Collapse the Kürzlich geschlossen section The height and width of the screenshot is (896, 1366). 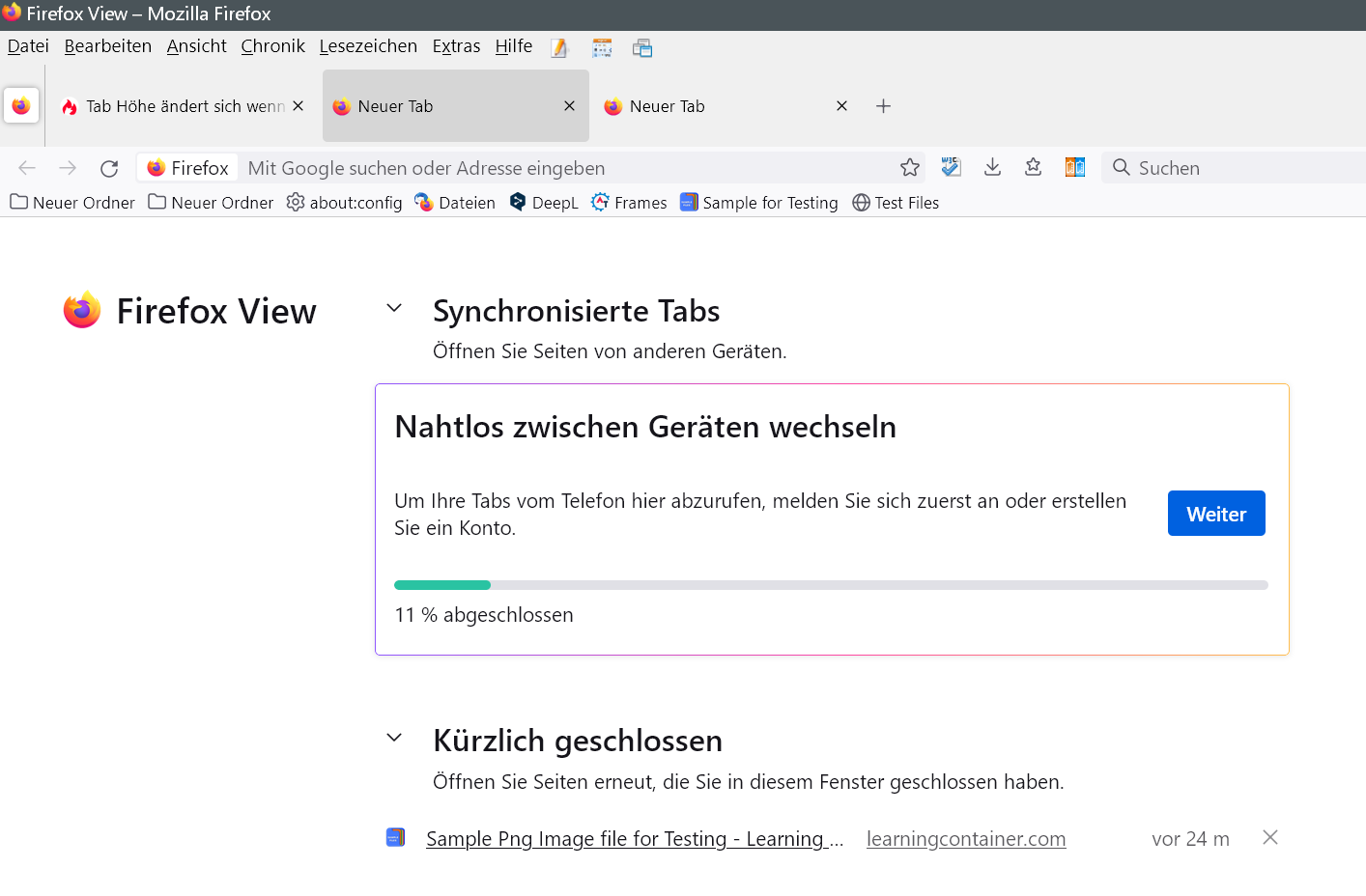394,739
